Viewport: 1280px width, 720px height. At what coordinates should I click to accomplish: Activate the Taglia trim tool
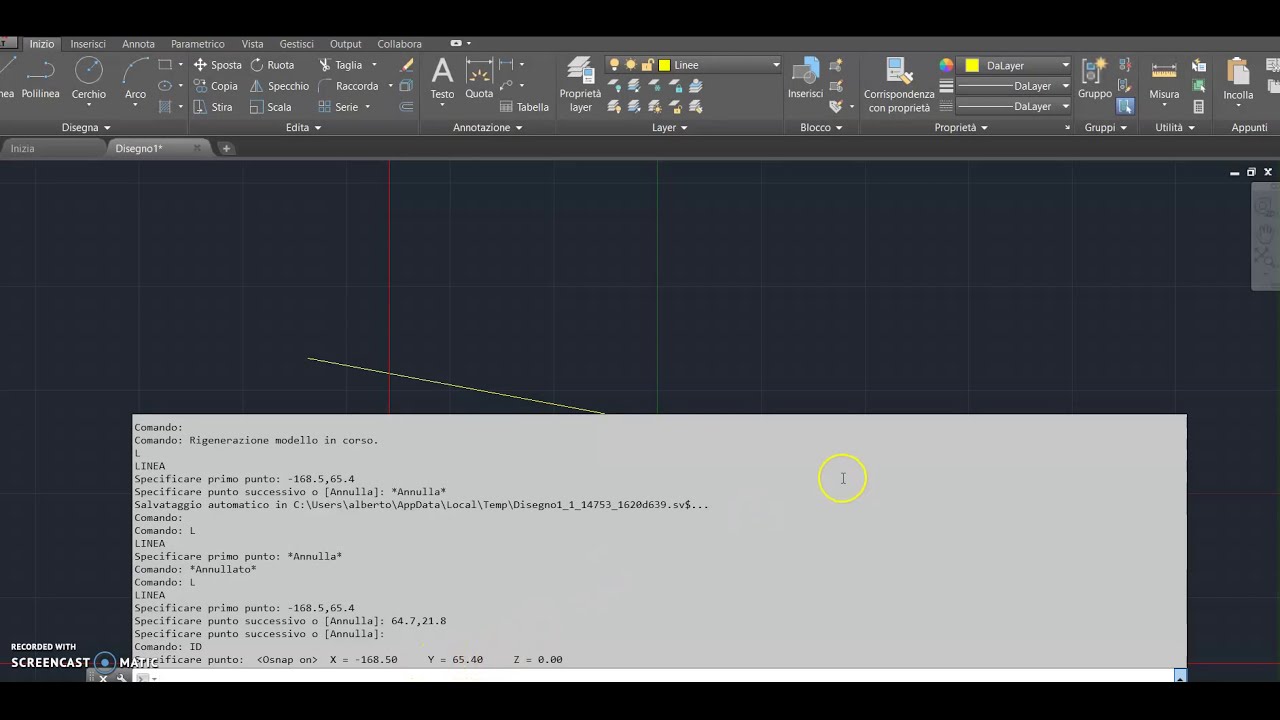[340, 65]
